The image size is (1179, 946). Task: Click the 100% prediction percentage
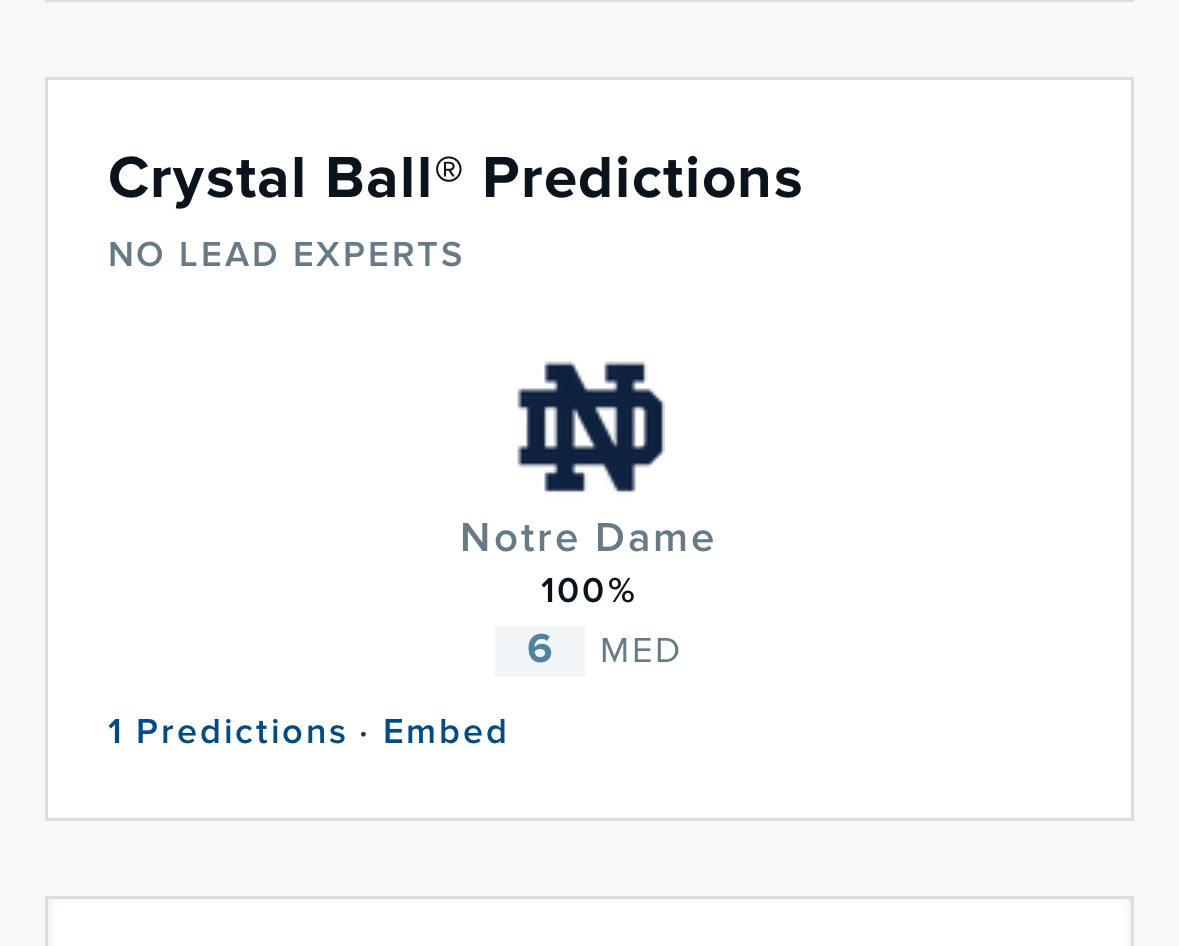588,591
